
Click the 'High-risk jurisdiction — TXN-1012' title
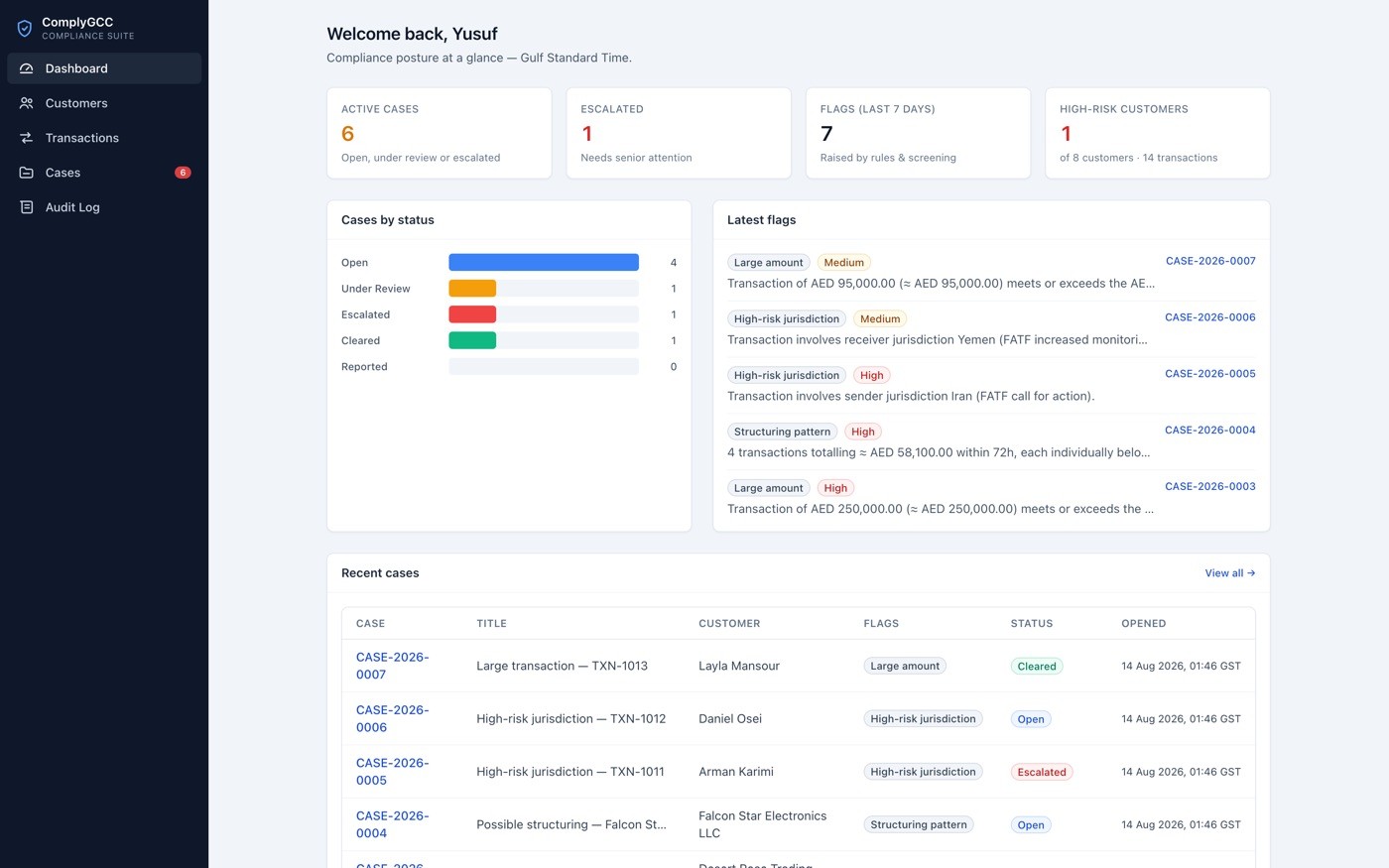(570, 718)
